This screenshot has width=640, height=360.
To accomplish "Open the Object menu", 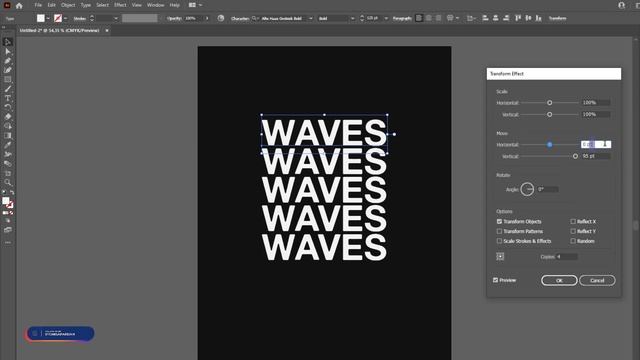I will pyautogui.click(x=68, y=5).
